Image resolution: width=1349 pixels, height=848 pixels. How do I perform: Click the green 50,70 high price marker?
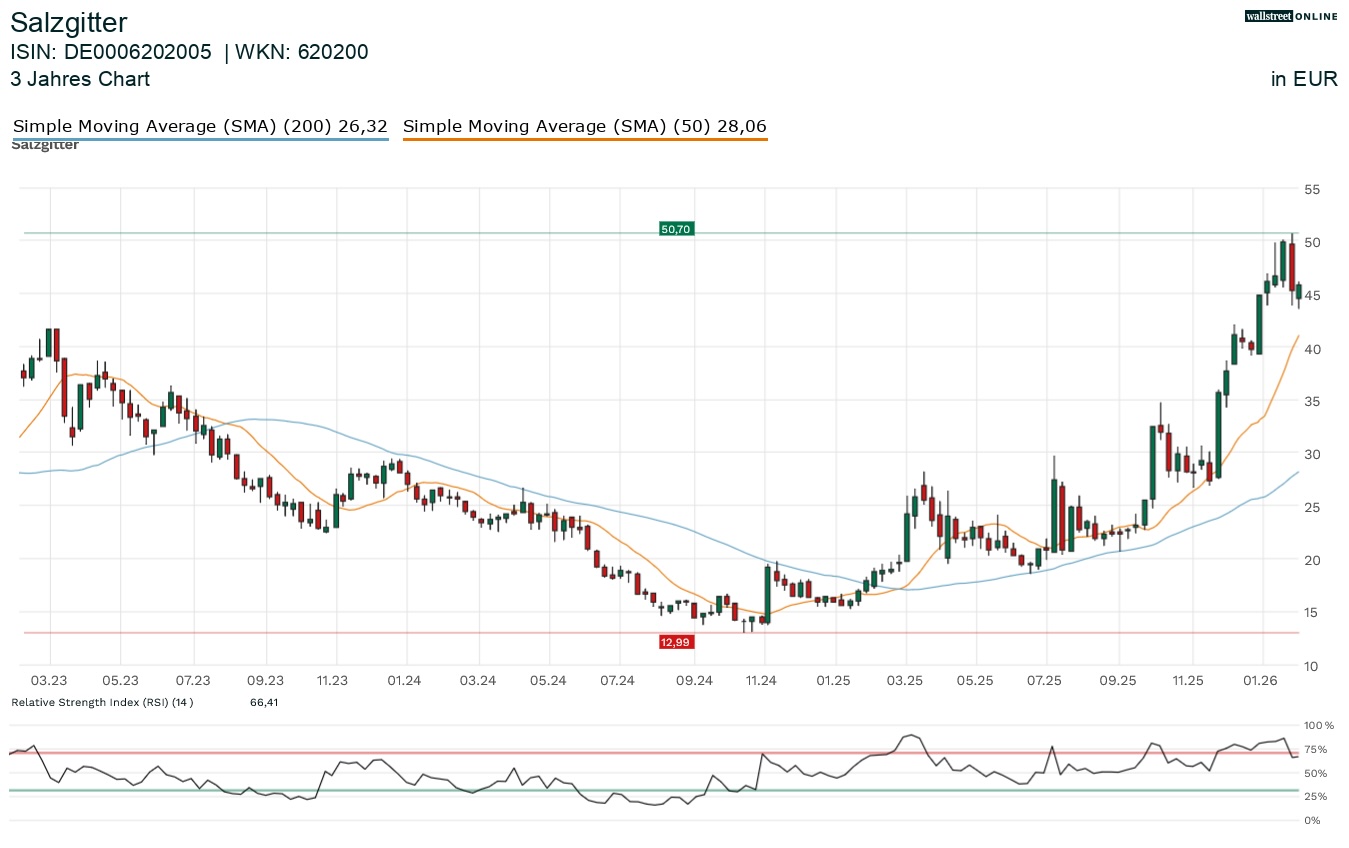(x=676, y=229)
